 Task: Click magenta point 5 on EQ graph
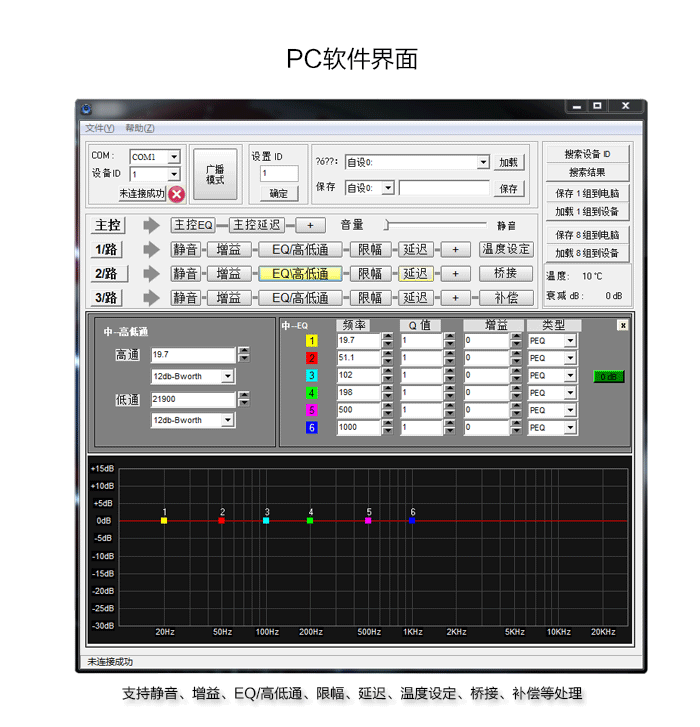[368, 521]
